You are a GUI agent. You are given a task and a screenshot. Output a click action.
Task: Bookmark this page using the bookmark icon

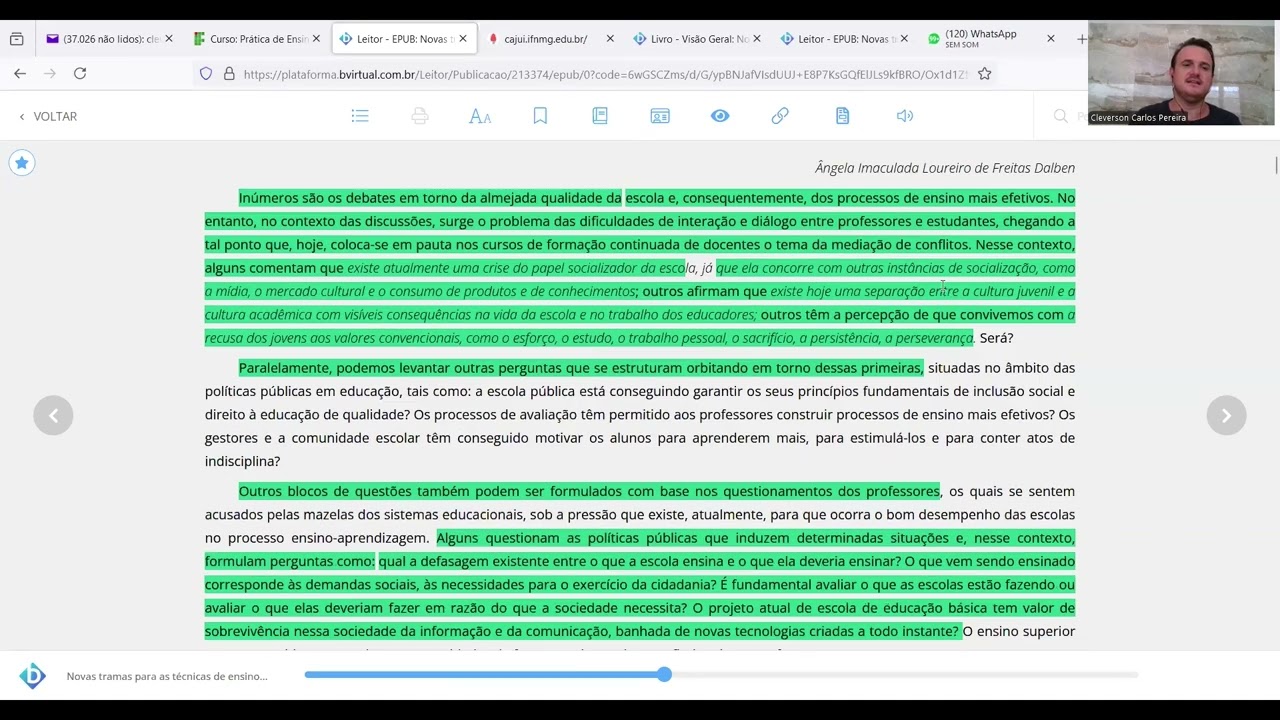[x=540, y=116]
